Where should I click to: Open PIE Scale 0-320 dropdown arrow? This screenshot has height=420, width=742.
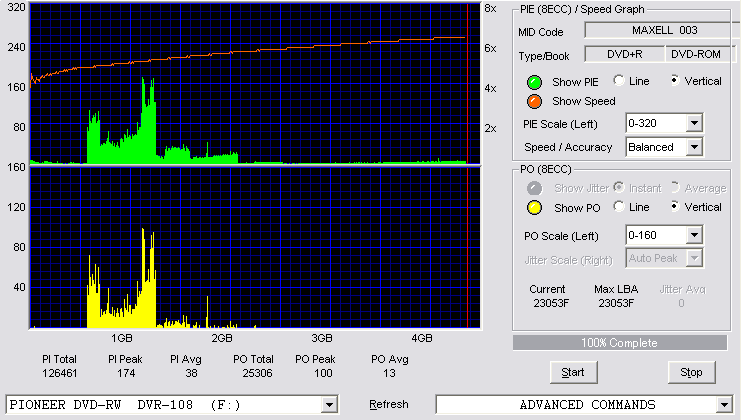coord(694,123)
